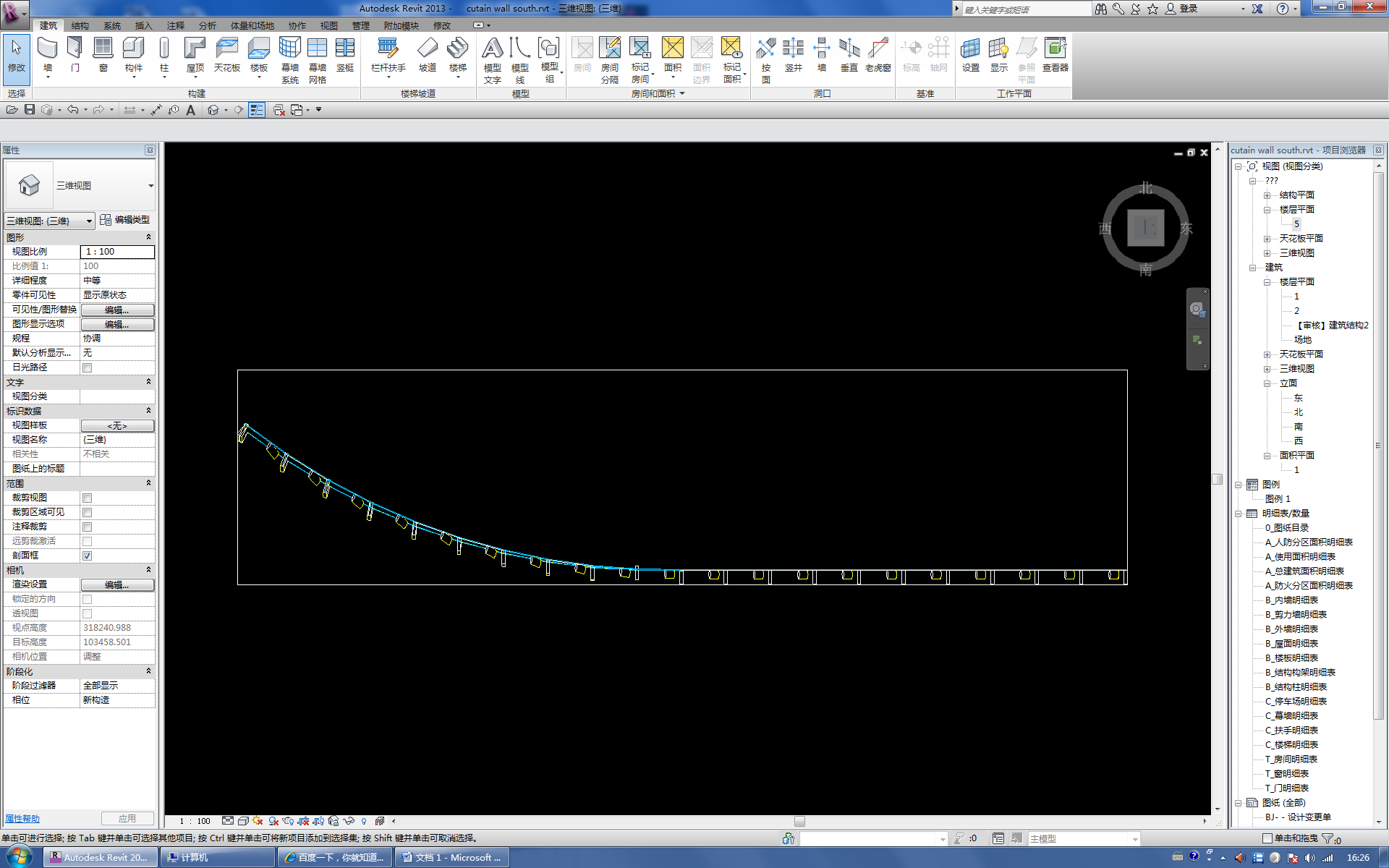Click 编辑... for 图形显示选项

(117, 324)
